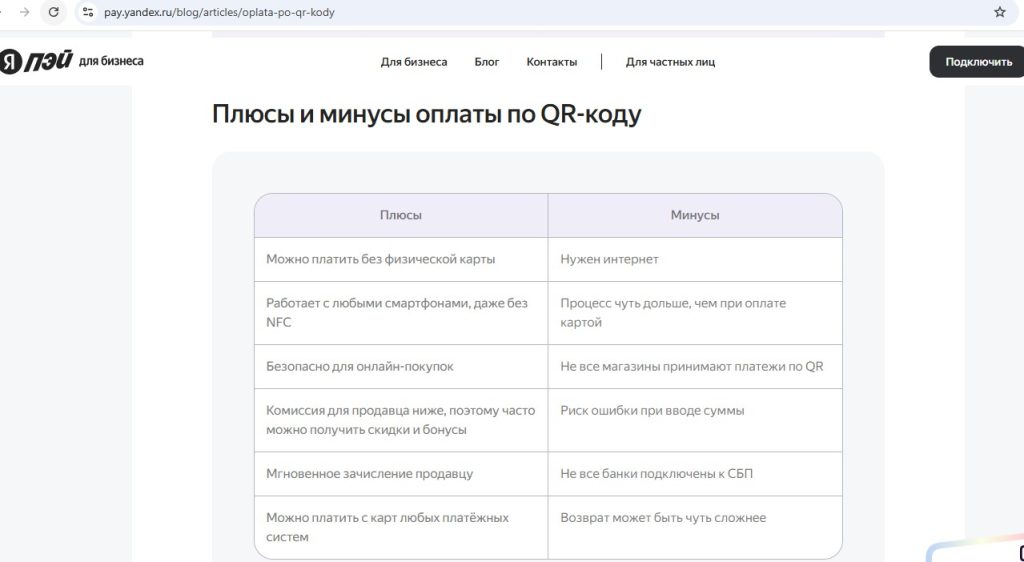Screen dimensions: 1024x562
Task: Select cell 'Комиссия для продавца ниже'
Action: (x=401, y=420)
